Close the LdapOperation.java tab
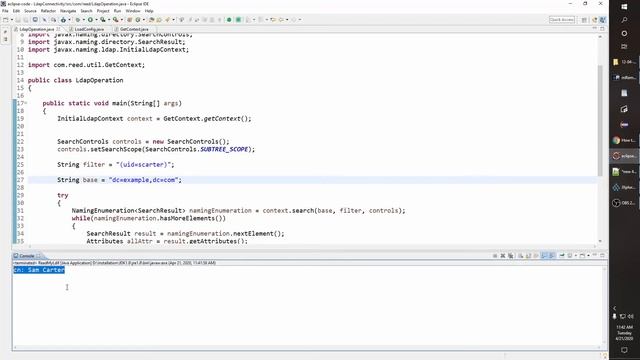 [58, 29]
